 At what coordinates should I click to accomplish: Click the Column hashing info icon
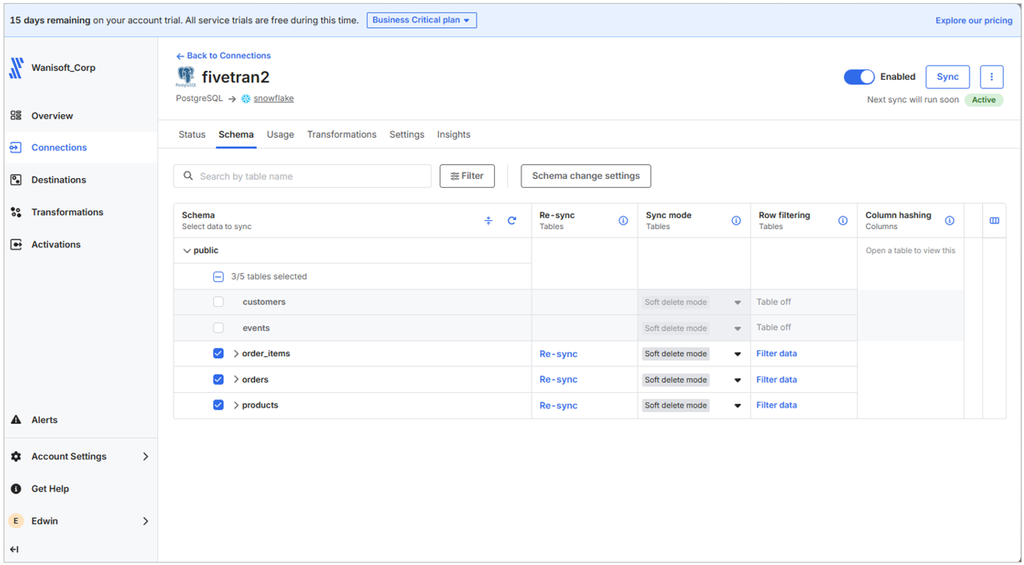[x=950, y=221]
